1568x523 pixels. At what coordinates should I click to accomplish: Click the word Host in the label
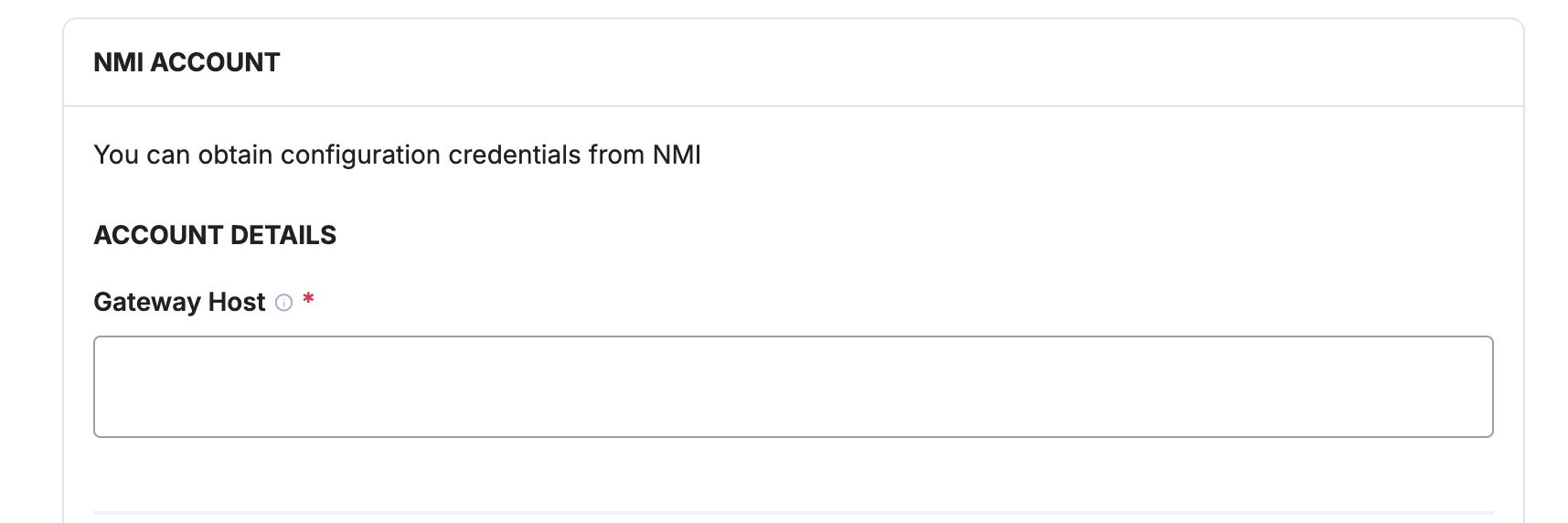tap(237, 302)
